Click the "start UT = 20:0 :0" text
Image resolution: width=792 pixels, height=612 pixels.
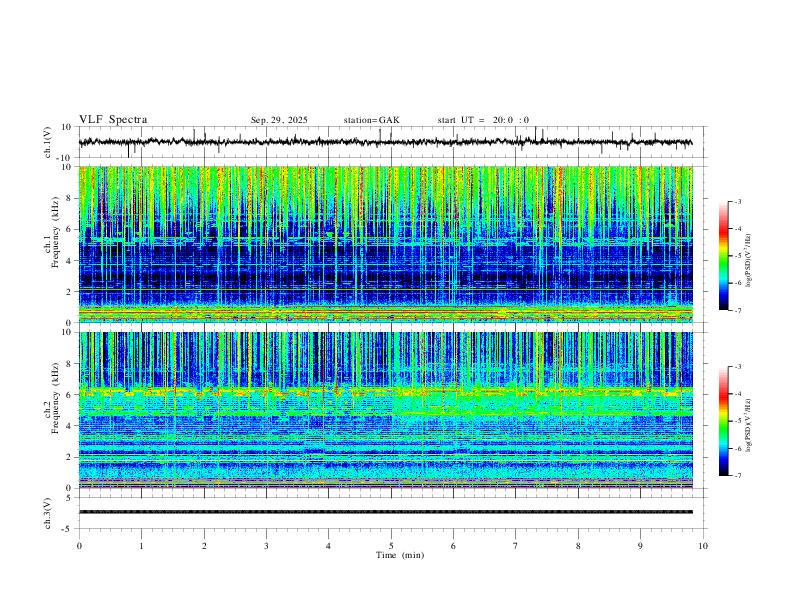pos(483,120)
